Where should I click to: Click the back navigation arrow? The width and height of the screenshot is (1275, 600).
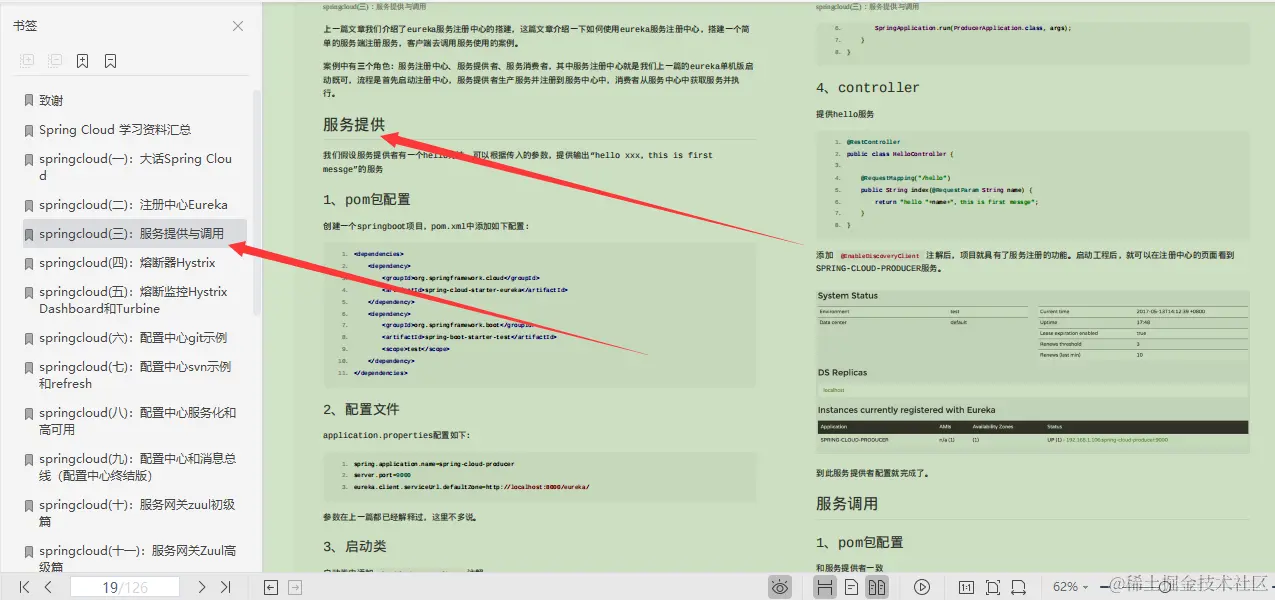click(x=271, y=587)
